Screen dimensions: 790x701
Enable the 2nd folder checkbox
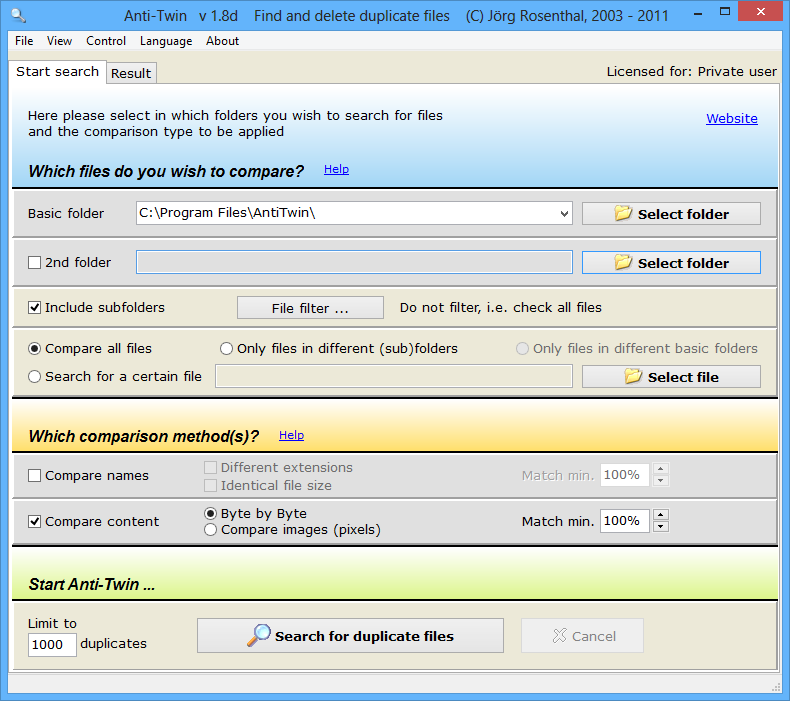[34, 263]
